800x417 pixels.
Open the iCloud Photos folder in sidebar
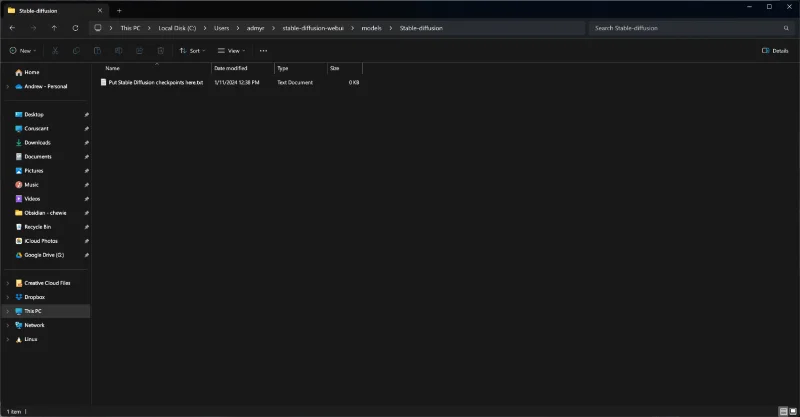[x=40, y=241]
